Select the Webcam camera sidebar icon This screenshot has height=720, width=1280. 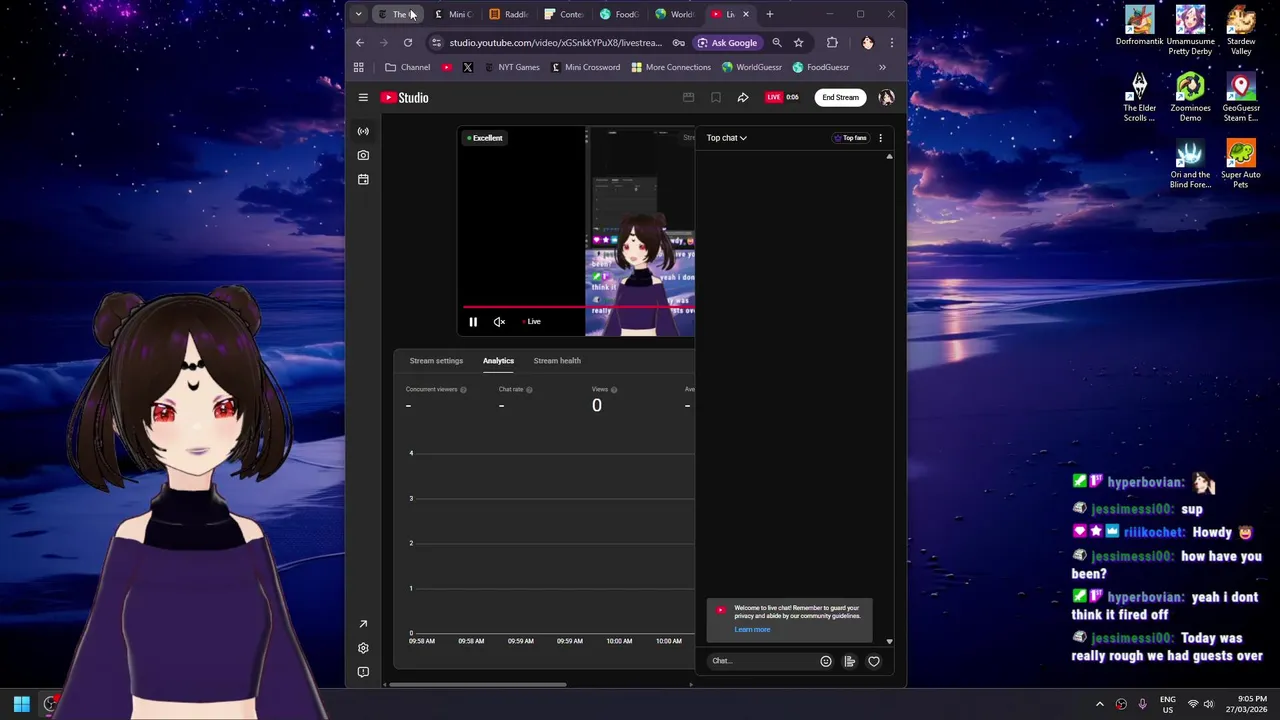(363, 155)
